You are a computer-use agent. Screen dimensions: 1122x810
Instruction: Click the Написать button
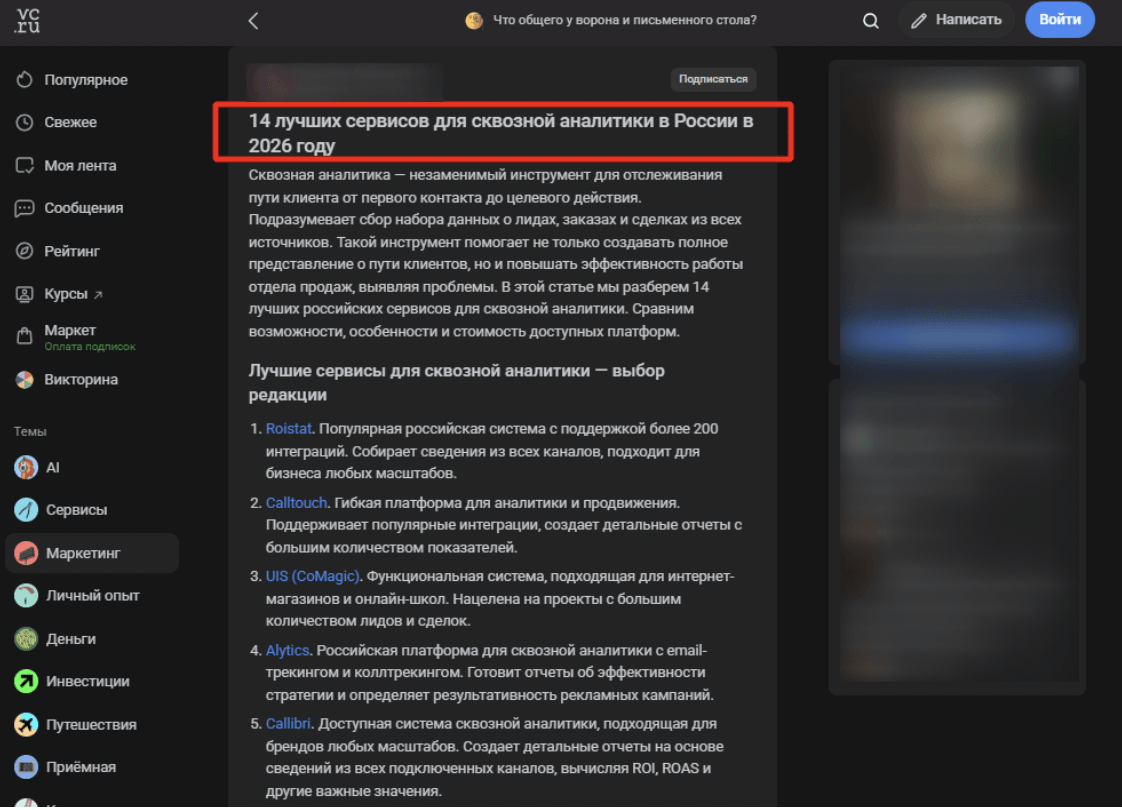pos(956,20)
